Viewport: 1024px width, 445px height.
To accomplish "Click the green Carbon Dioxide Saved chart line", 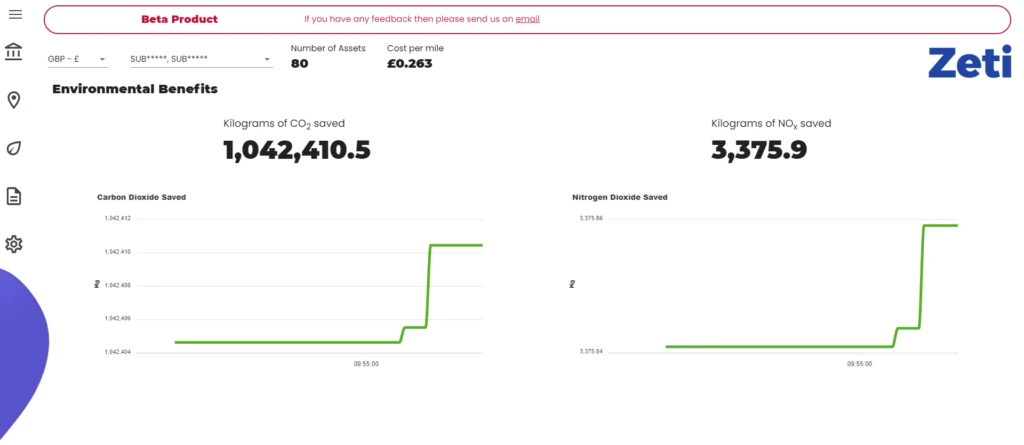I will (300, 342).
